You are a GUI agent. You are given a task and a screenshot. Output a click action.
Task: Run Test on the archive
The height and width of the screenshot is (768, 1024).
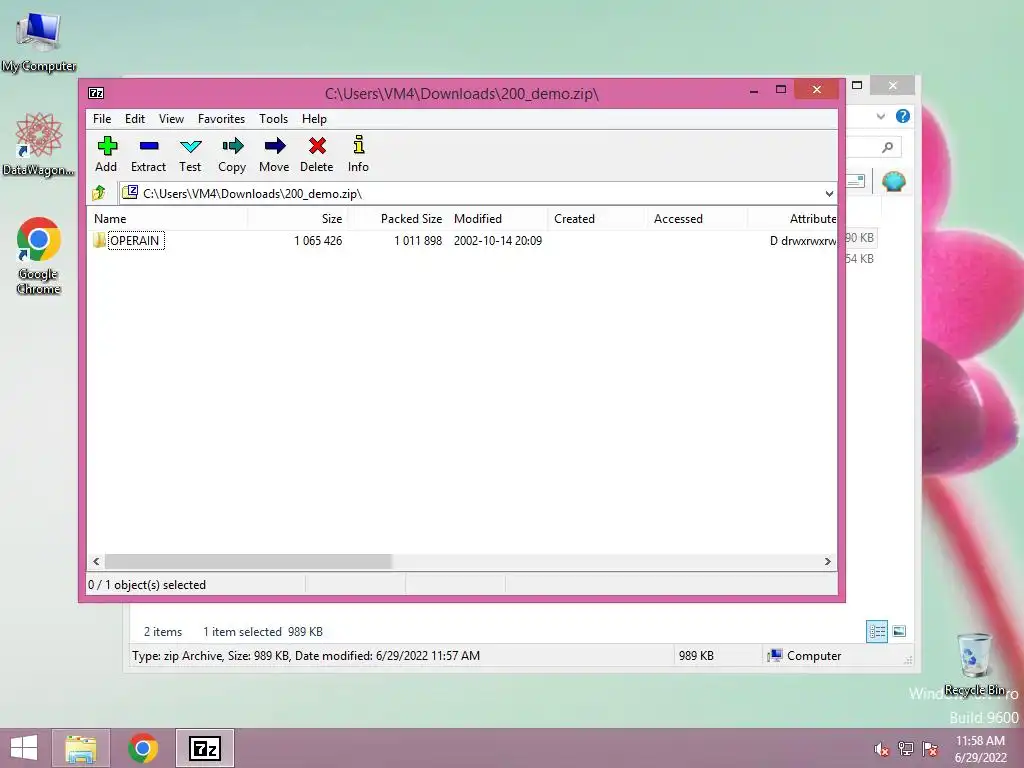point(190,154)
